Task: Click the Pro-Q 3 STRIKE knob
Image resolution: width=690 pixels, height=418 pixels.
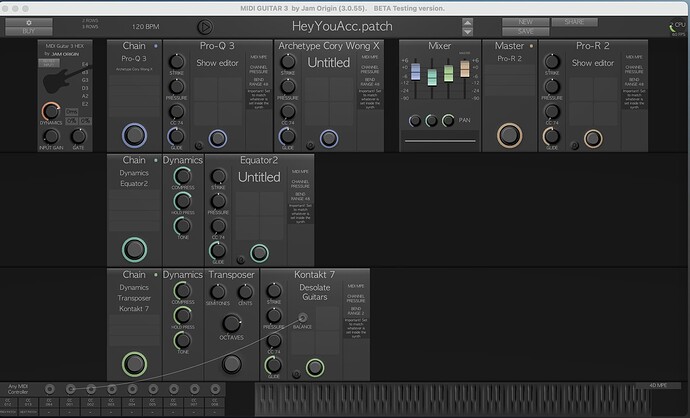Action: coord(177,62)
